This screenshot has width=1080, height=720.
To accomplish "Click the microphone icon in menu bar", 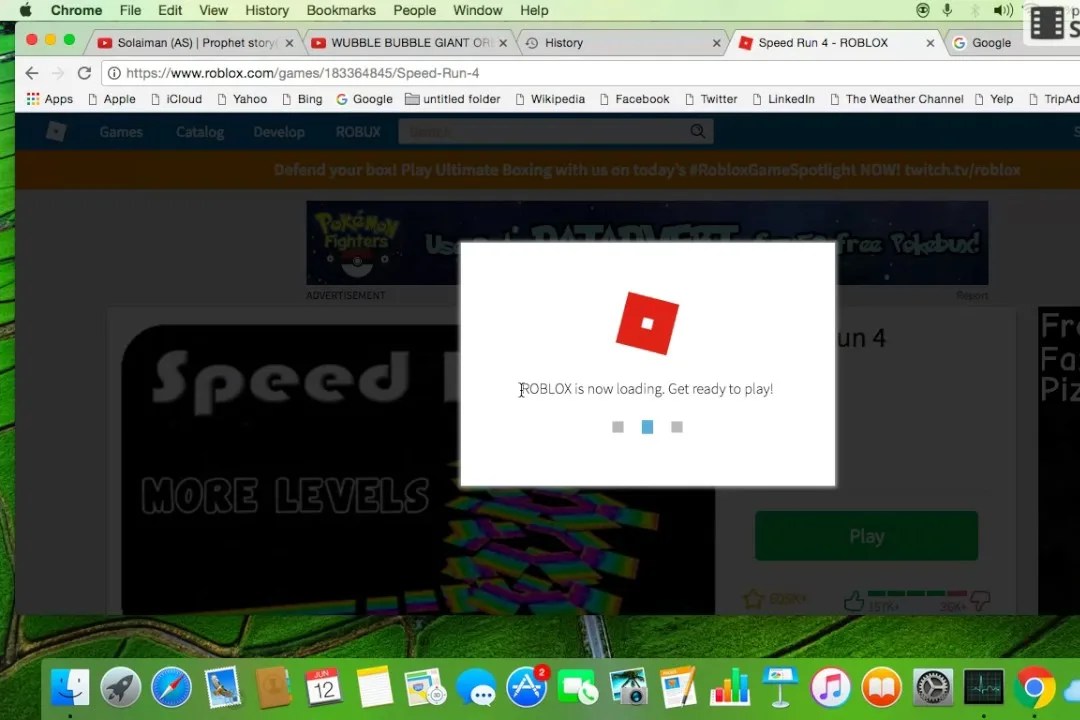I will tap(948, 10).
